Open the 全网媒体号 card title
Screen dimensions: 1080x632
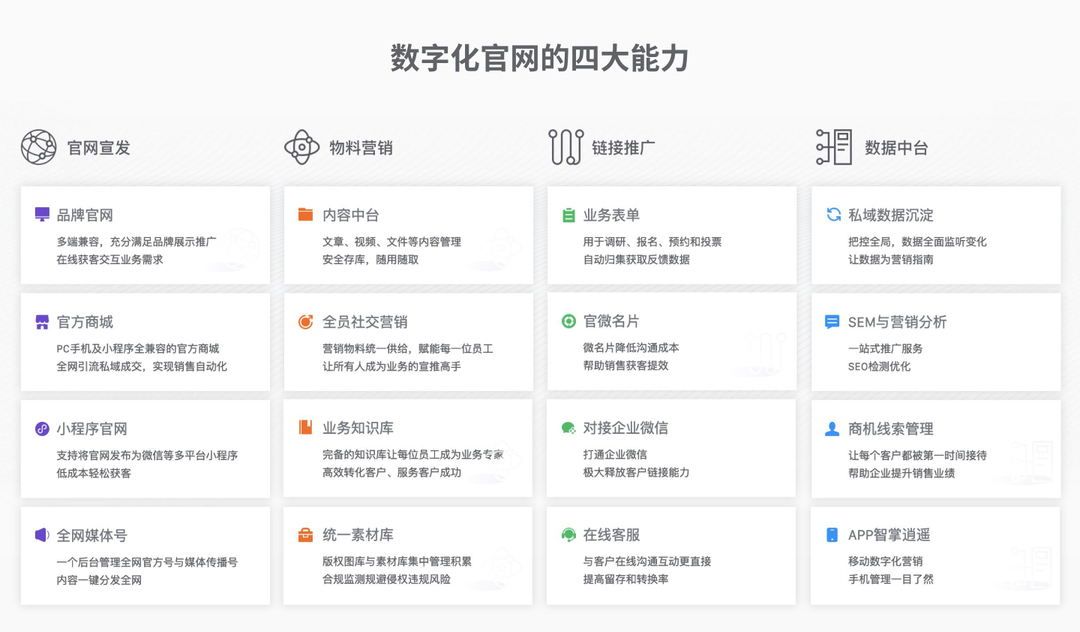coord(92,535)
